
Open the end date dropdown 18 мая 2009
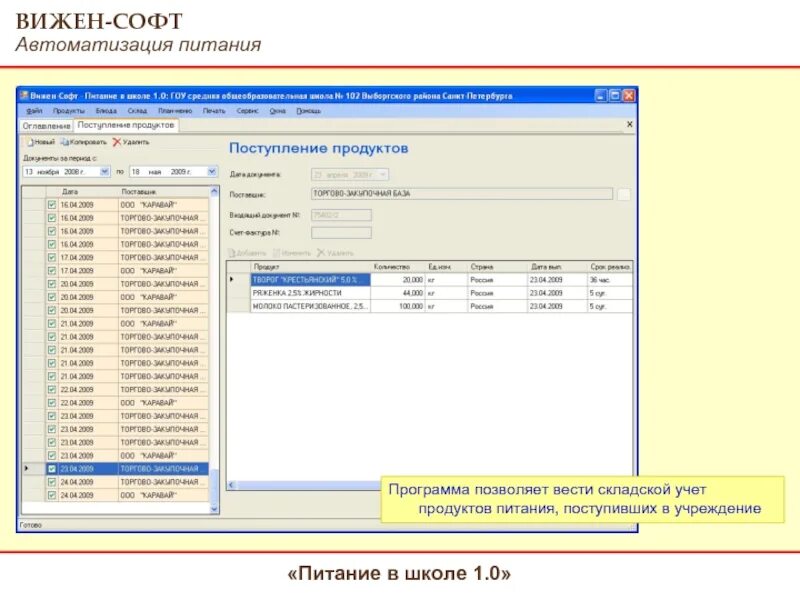[x=212, y=172]
